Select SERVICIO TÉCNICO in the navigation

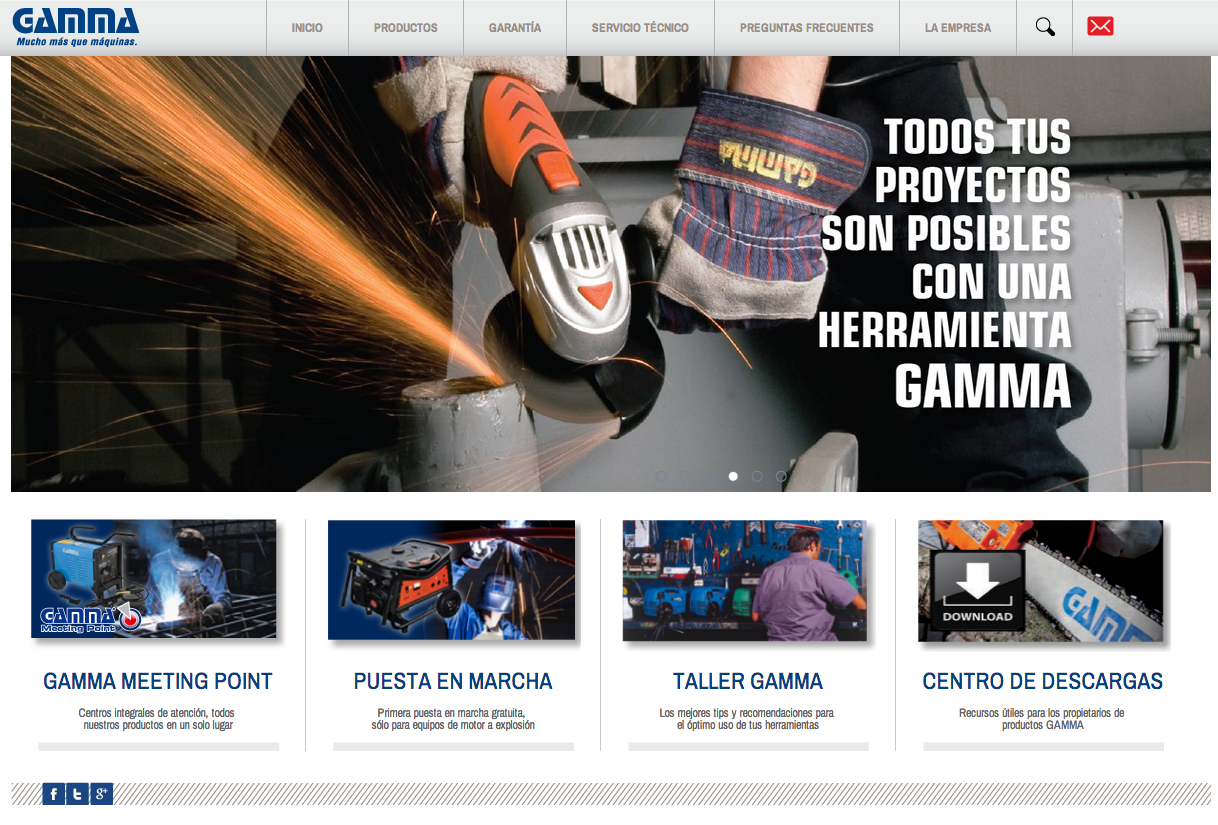click(x=640, y=28)
